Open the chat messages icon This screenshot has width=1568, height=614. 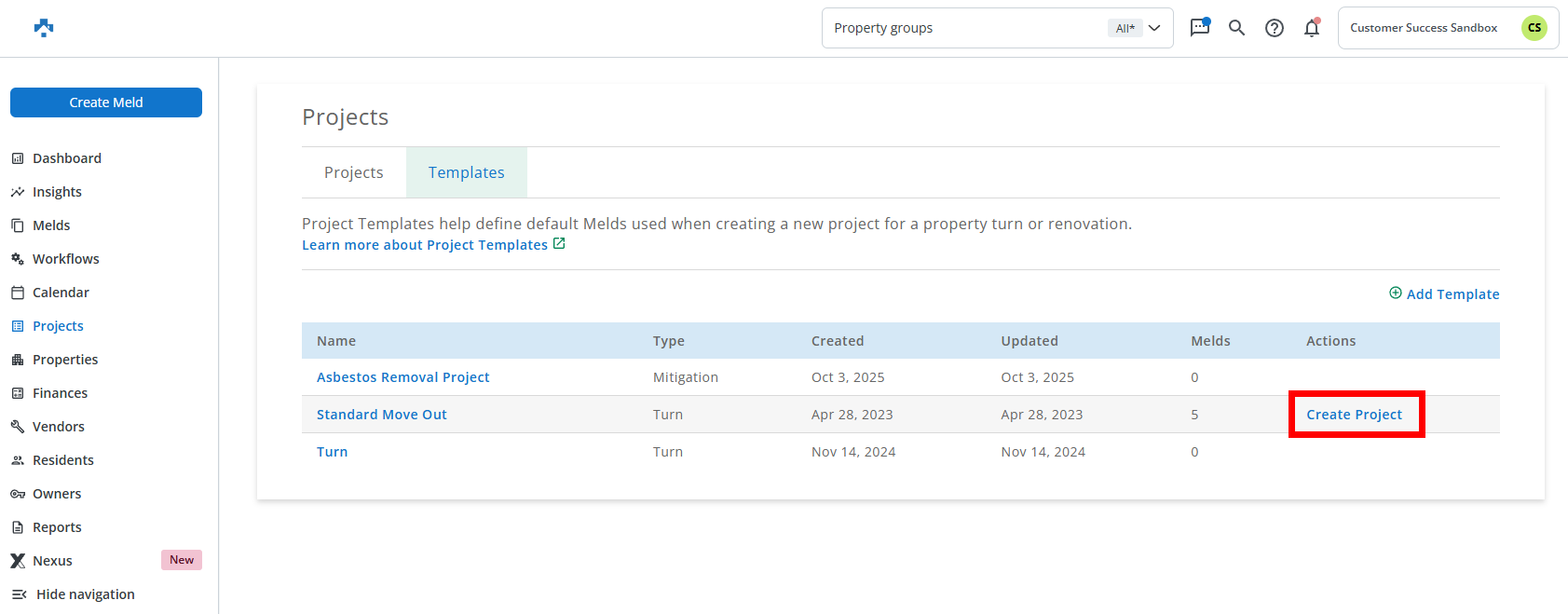(x=1200, y=28)
